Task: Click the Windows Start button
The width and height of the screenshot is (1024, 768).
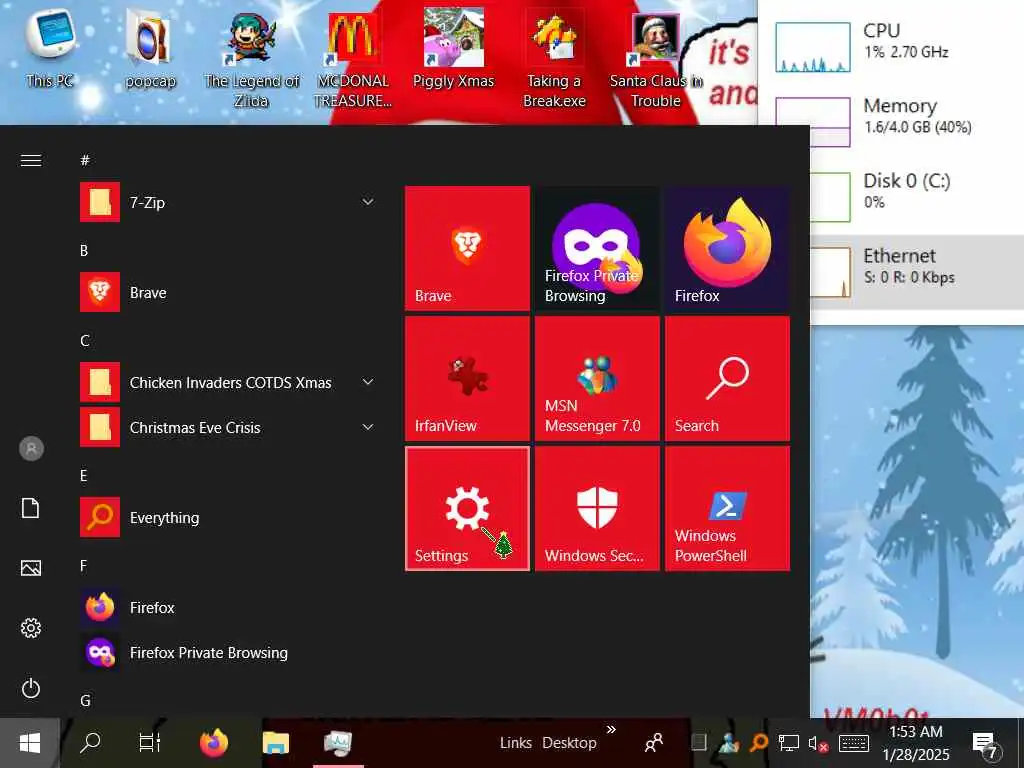Action: pyautogui.click(x=30, y=743)
